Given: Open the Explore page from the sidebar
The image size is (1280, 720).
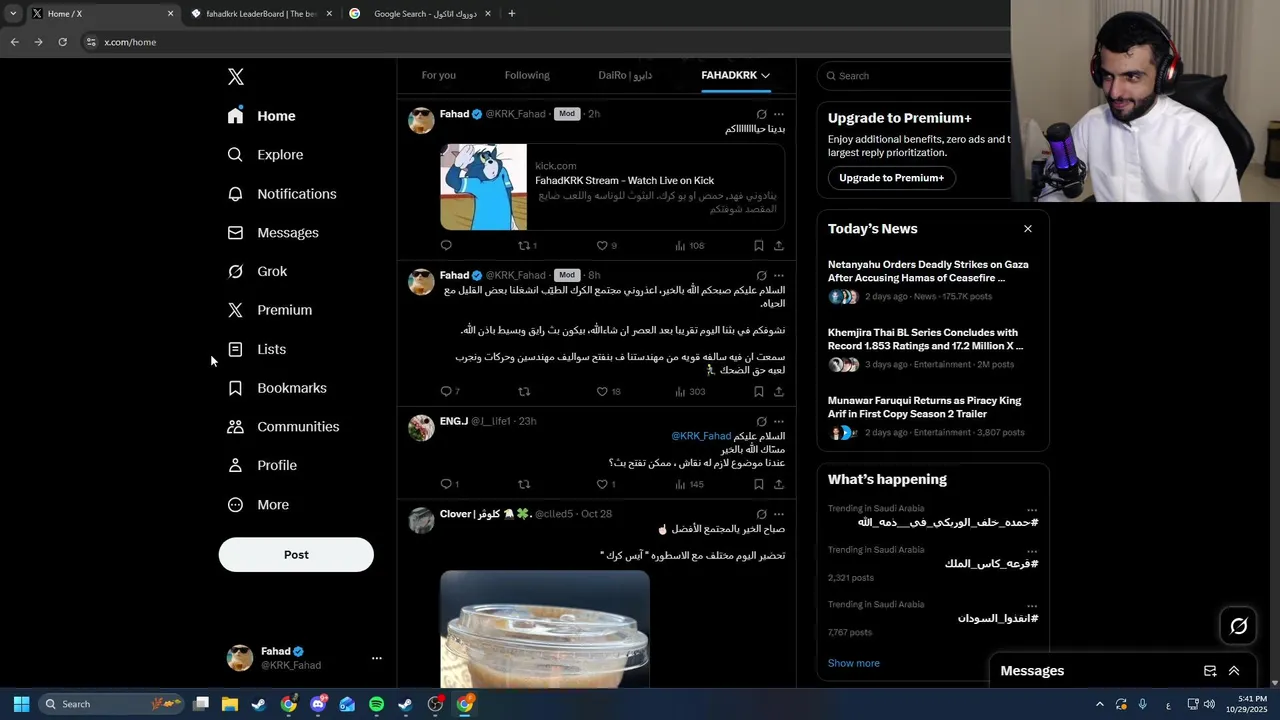Looking at the screenshot, I should (x=265, y=155).
